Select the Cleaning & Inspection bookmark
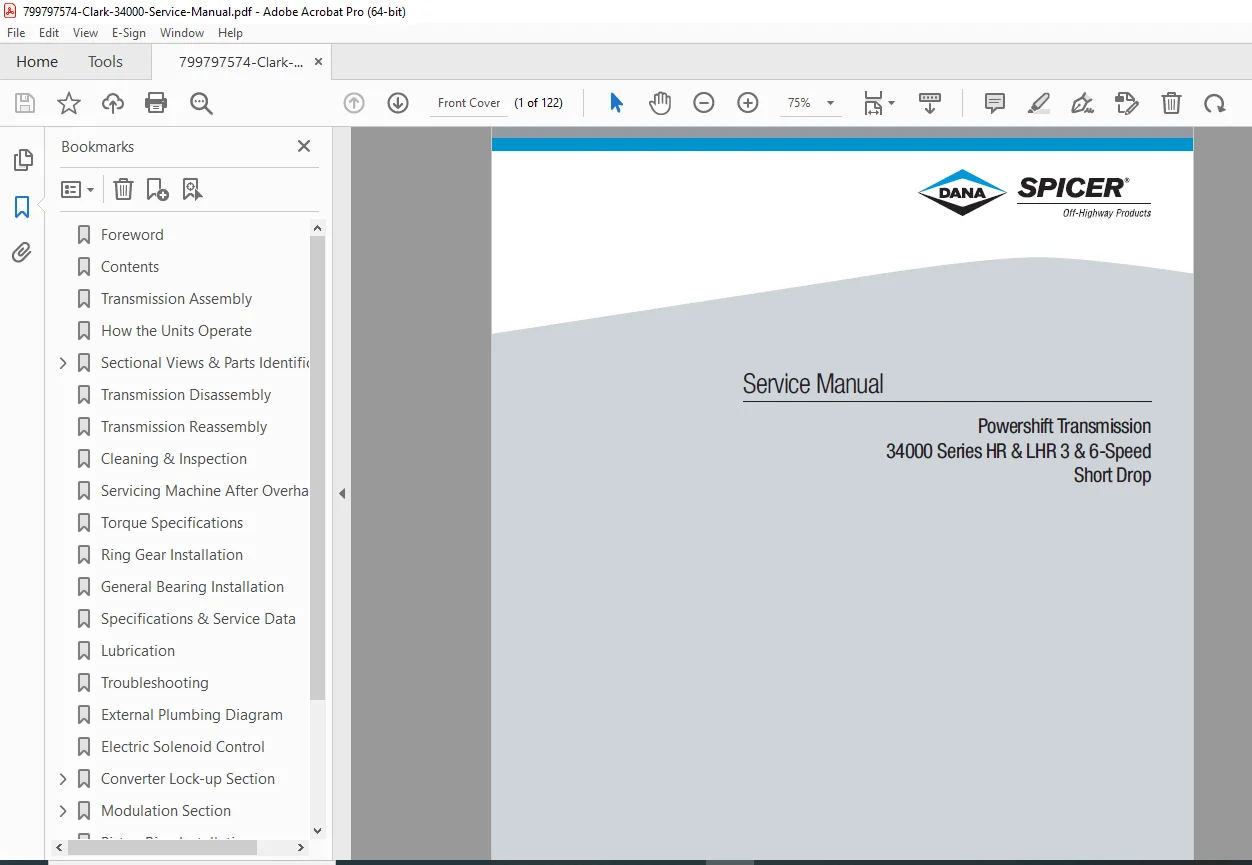 (x=174, y=459)
